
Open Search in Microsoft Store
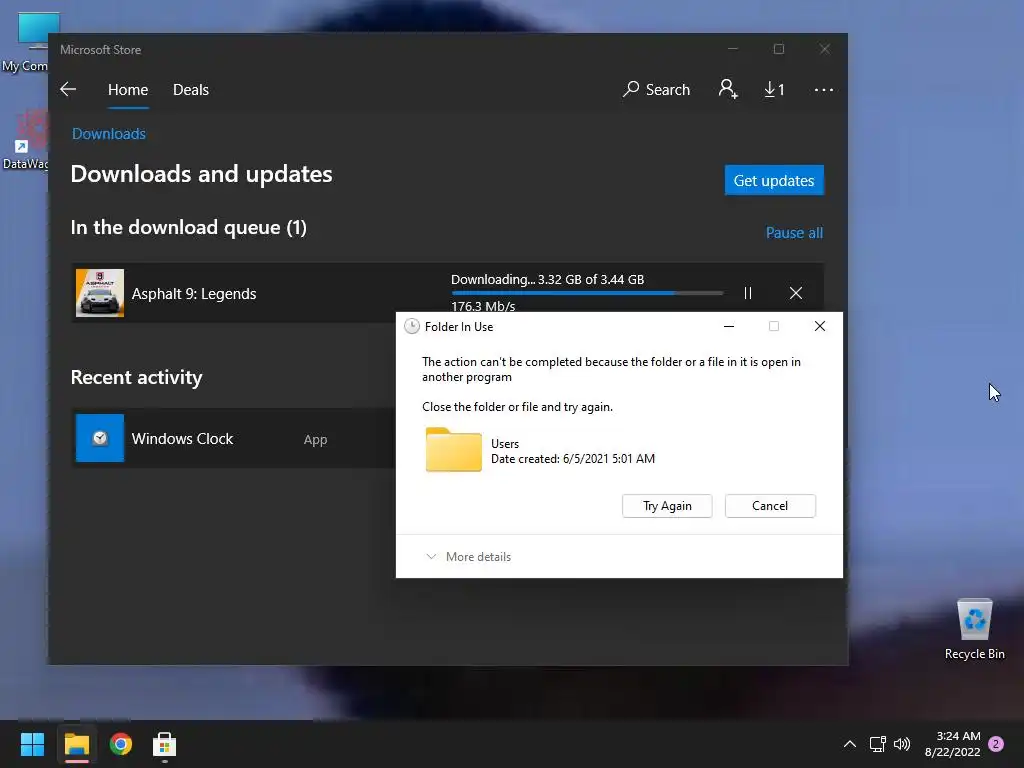(x=656, y=89)
